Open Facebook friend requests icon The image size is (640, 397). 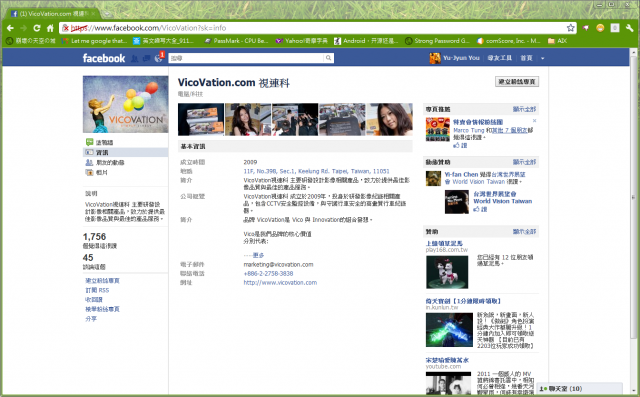coord(134,58)
